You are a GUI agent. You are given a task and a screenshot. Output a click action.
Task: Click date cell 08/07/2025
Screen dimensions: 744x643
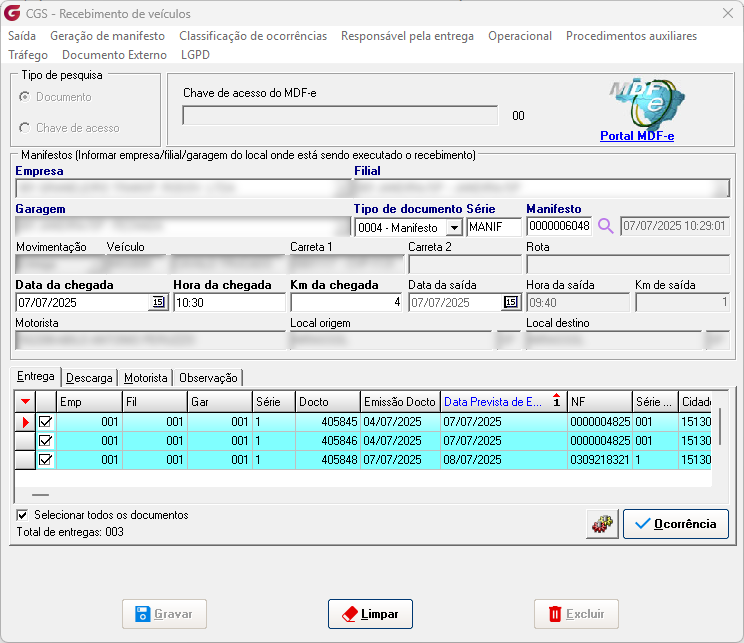click(x=504, y=460)
